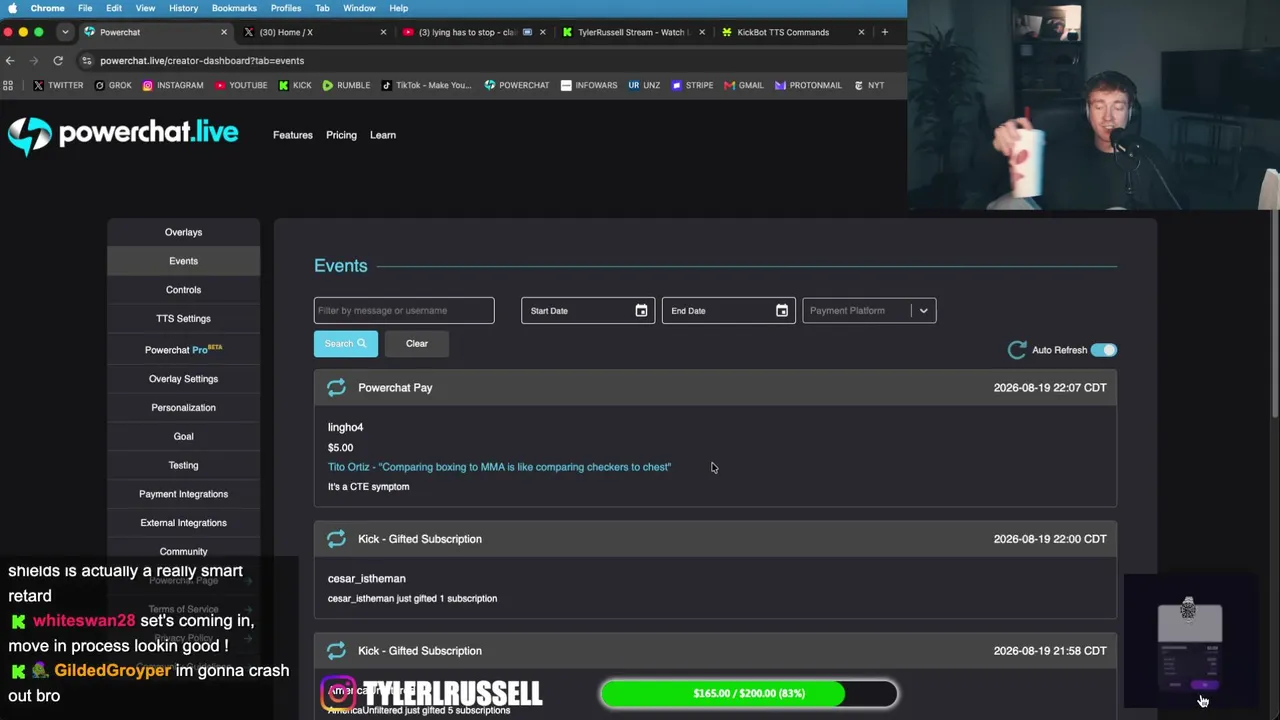Click the filter by message or username field
The width and height of the screenshot is (1280, 720).
[404, 311]
